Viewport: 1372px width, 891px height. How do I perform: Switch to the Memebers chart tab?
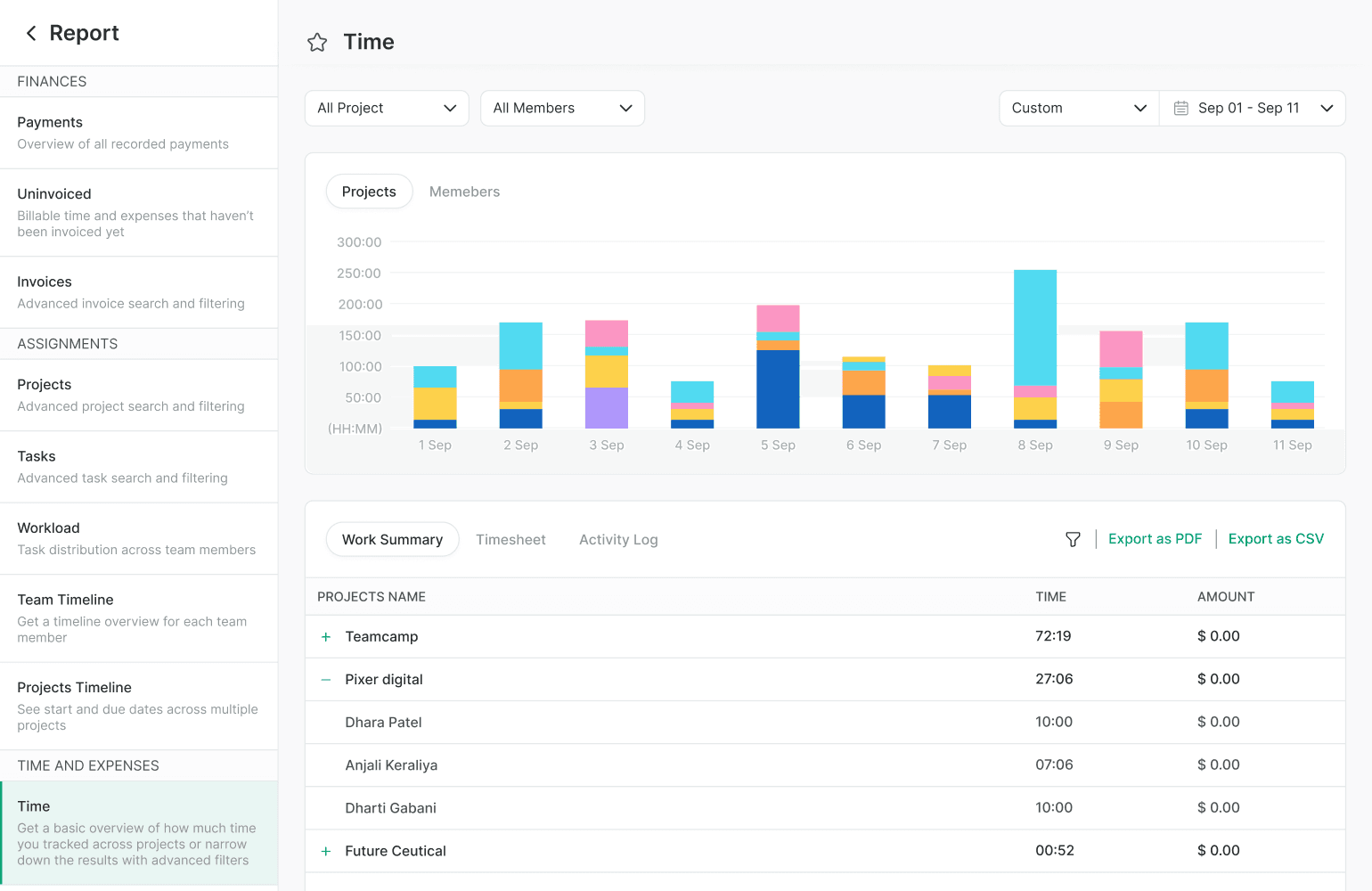click(464, 192)
